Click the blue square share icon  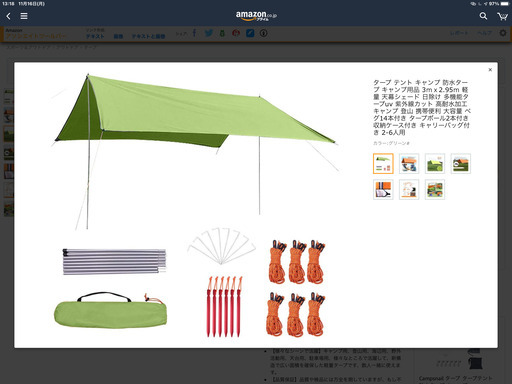(250, 33)
